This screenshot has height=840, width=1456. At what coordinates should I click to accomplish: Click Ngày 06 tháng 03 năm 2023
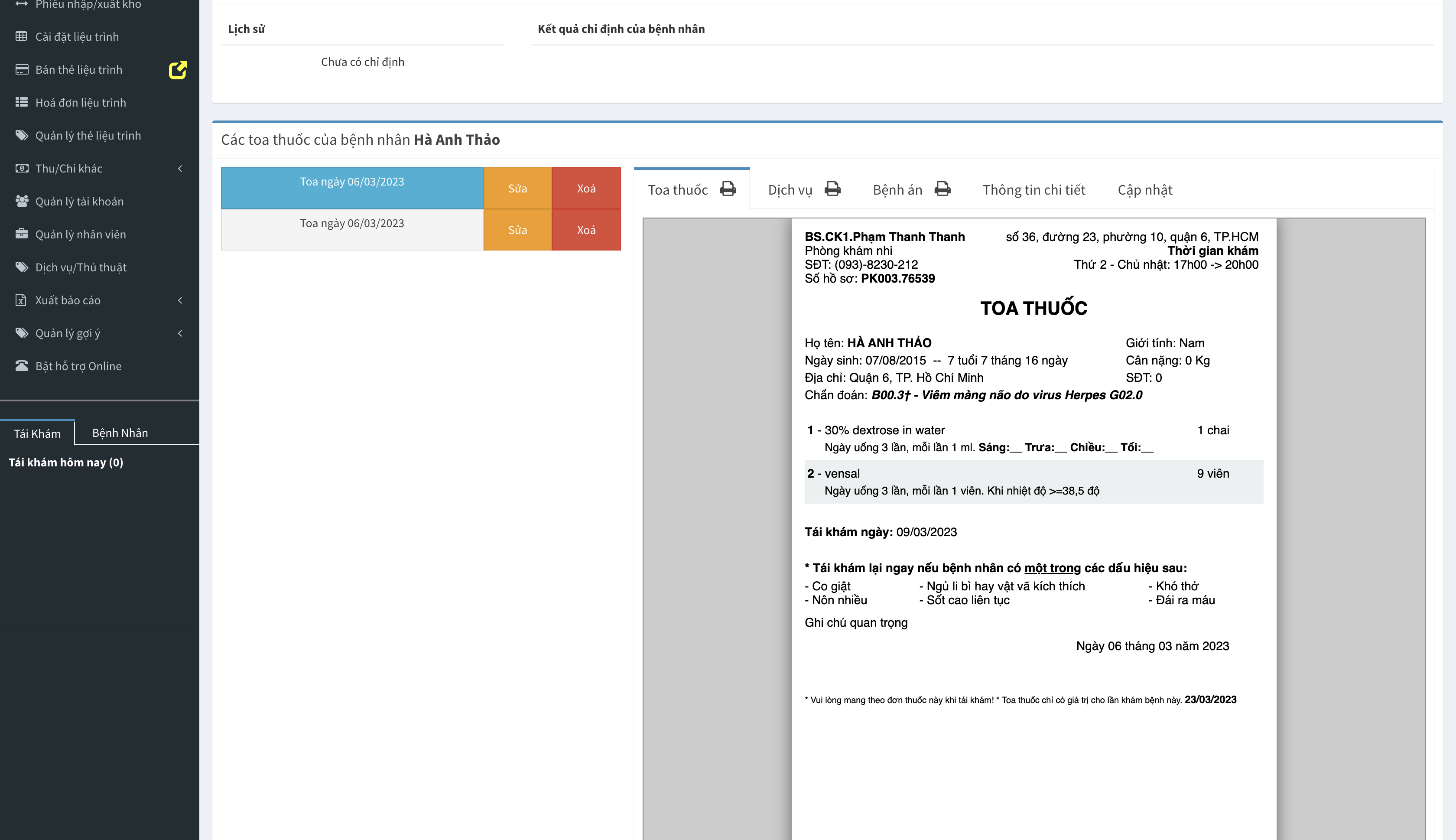click(x=1153, y=646)
